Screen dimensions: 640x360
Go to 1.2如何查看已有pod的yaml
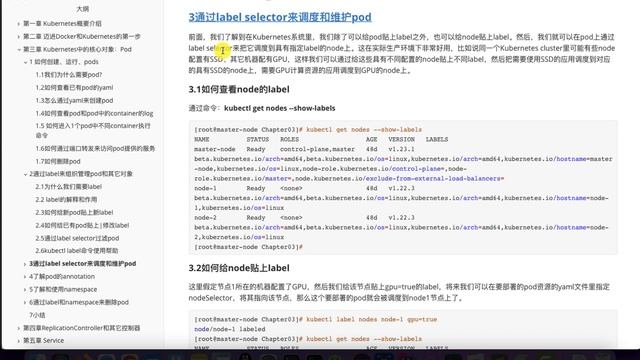[x=74, y=87]
